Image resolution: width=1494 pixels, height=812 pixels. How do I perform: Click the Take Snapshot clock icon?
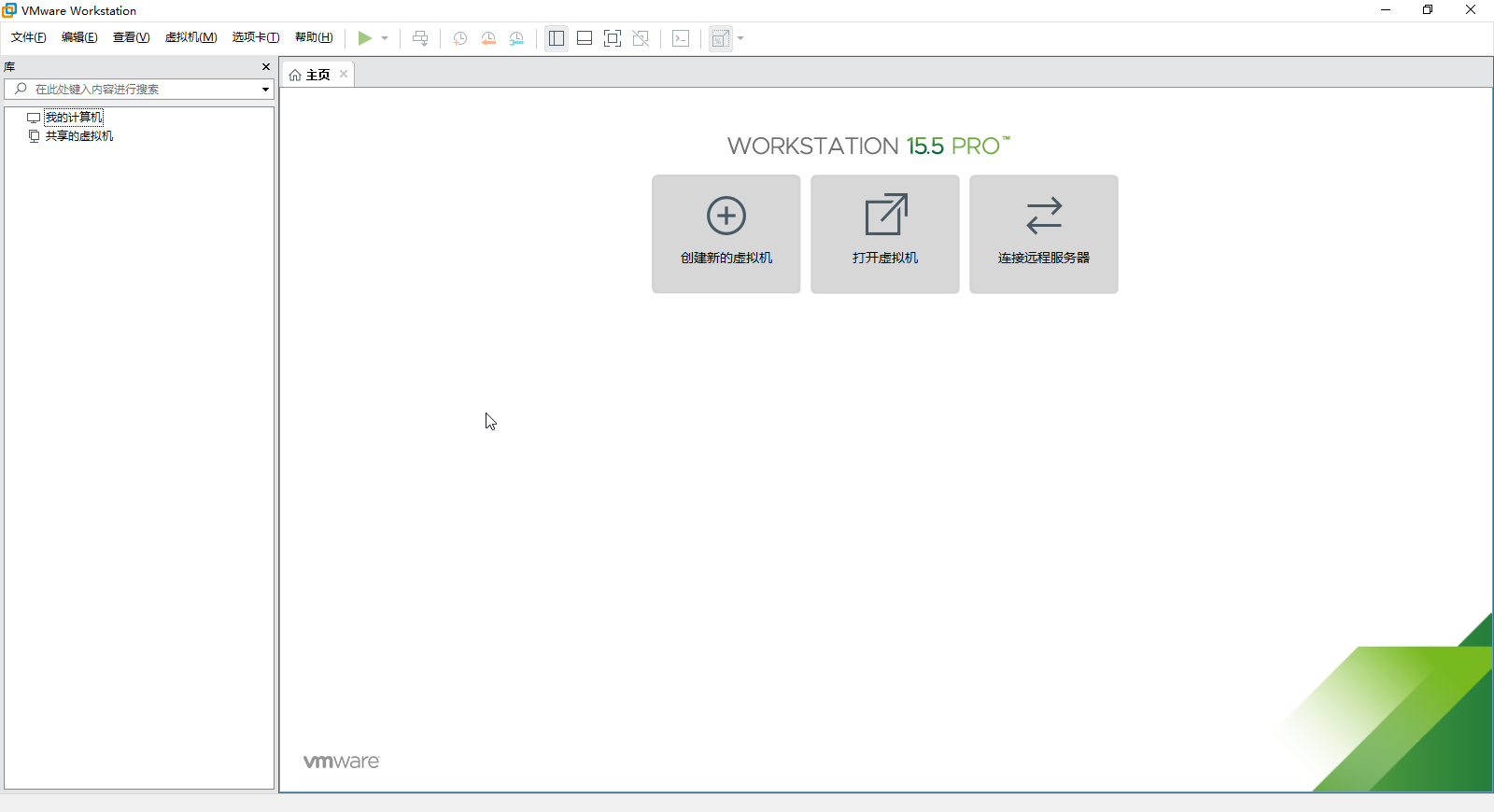coord(460,38)
